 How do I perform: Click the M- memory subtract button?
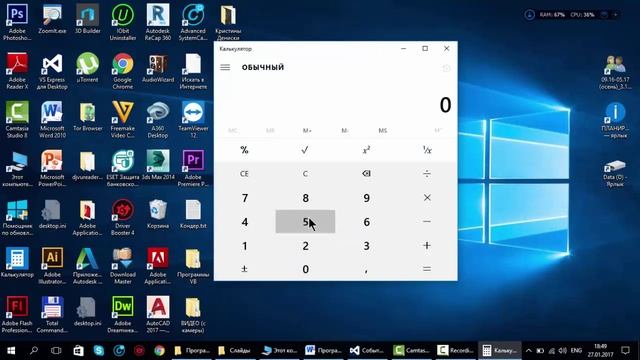(x=344, y=131)
